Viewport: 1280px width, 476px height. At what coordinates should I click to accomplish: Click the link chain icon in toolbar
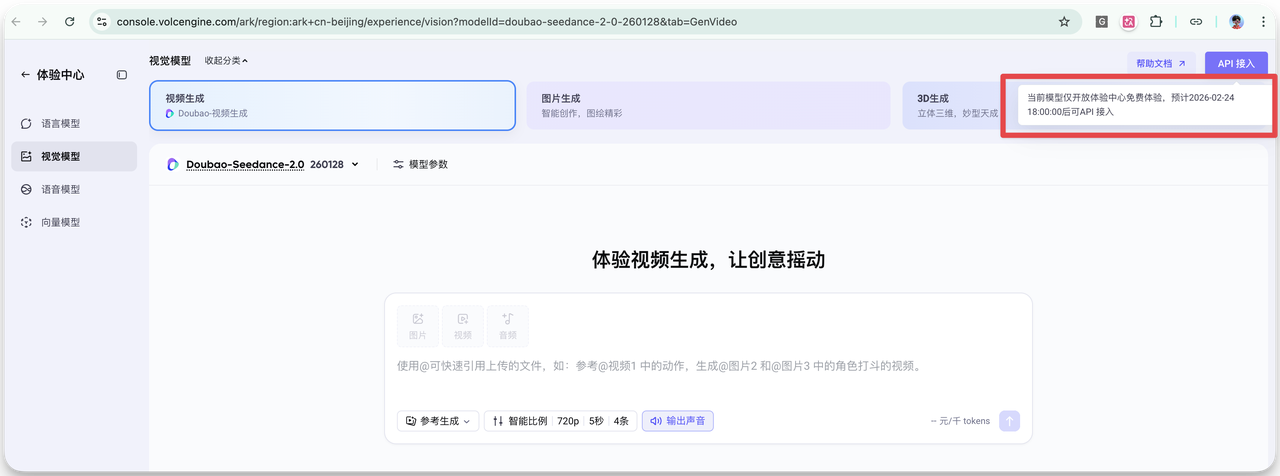(1196, 21)
